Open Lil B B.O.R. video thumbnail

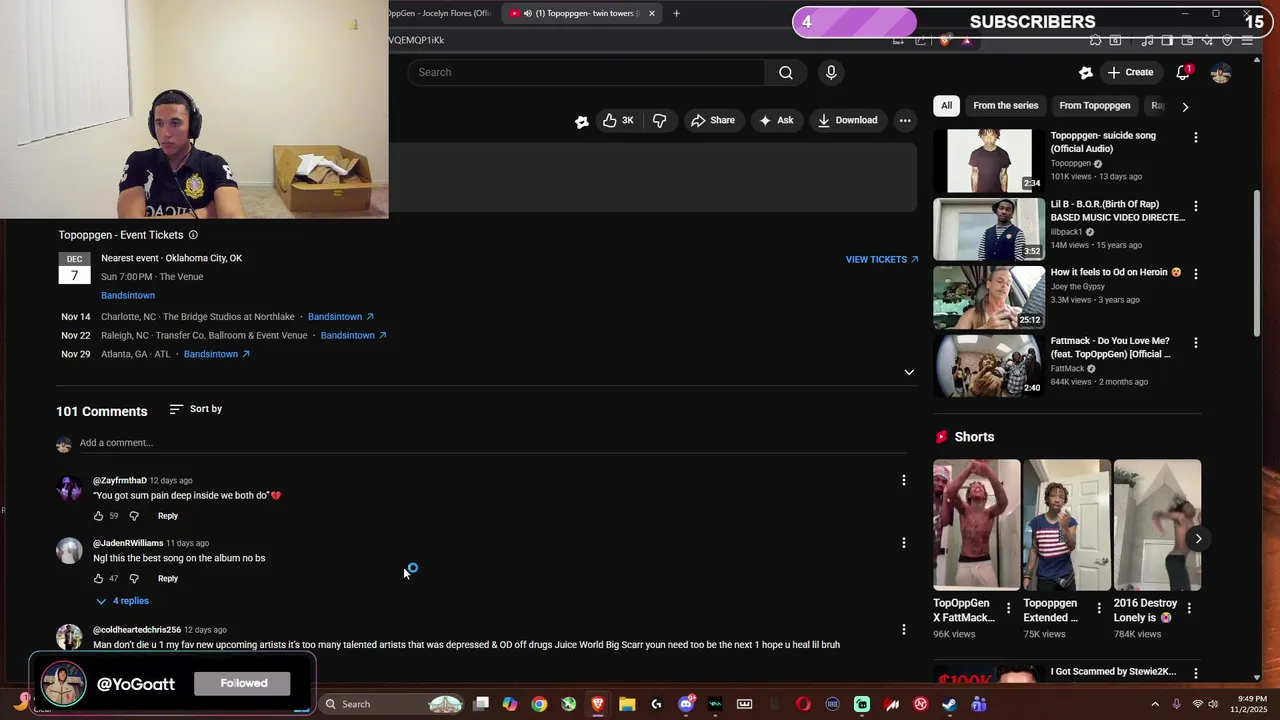[989, 229]
